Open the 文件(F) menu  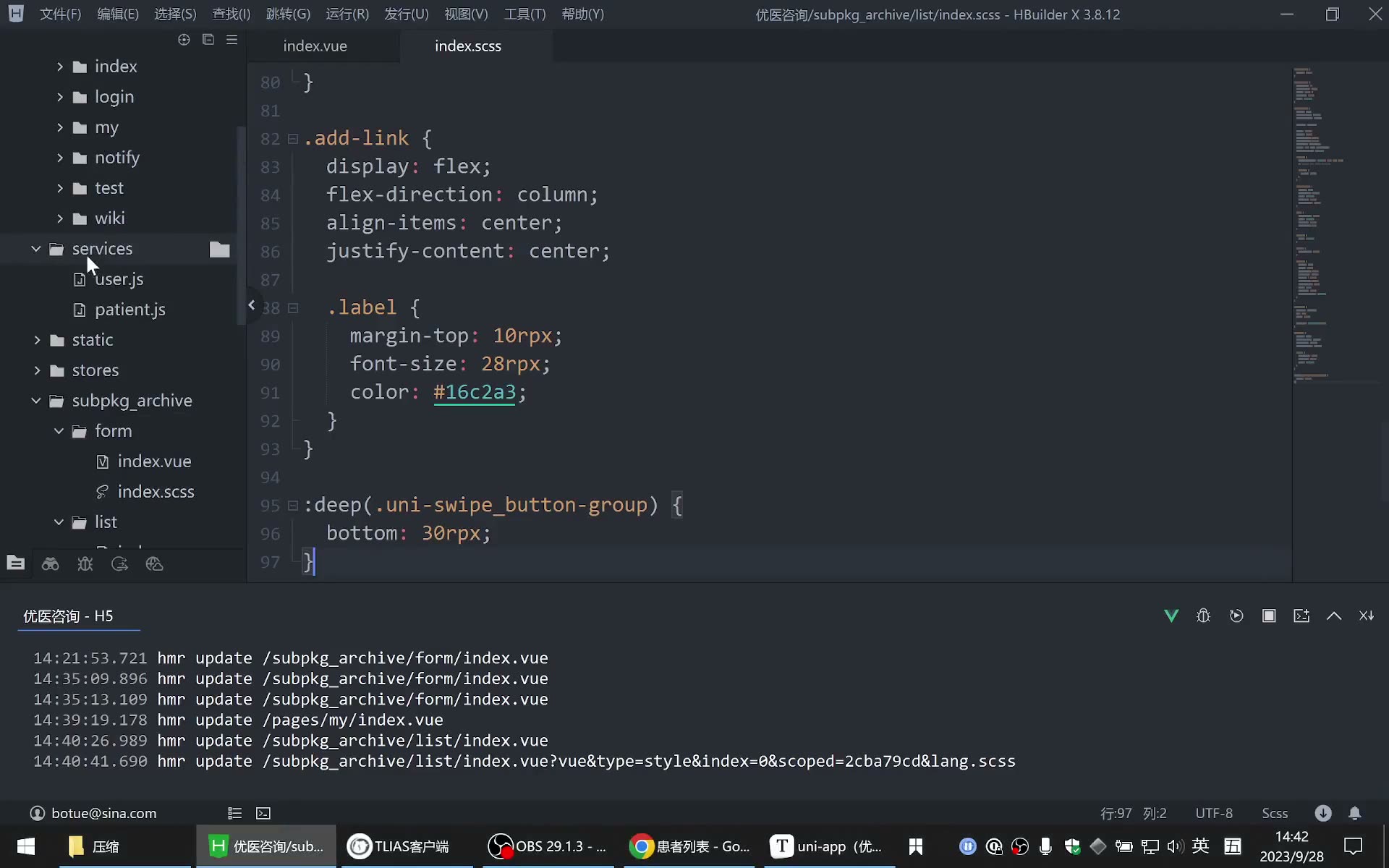[60, 14]
